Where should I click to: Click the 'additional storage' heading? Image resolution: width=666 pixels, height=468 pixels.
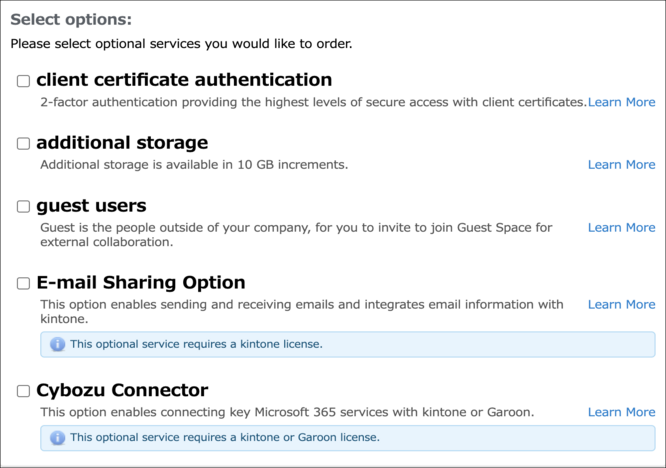click(x=122, y=143)
